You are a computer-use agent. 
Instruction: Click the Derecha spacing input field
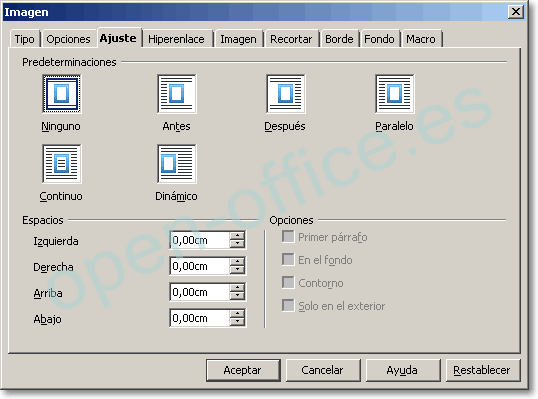point(200,266)
